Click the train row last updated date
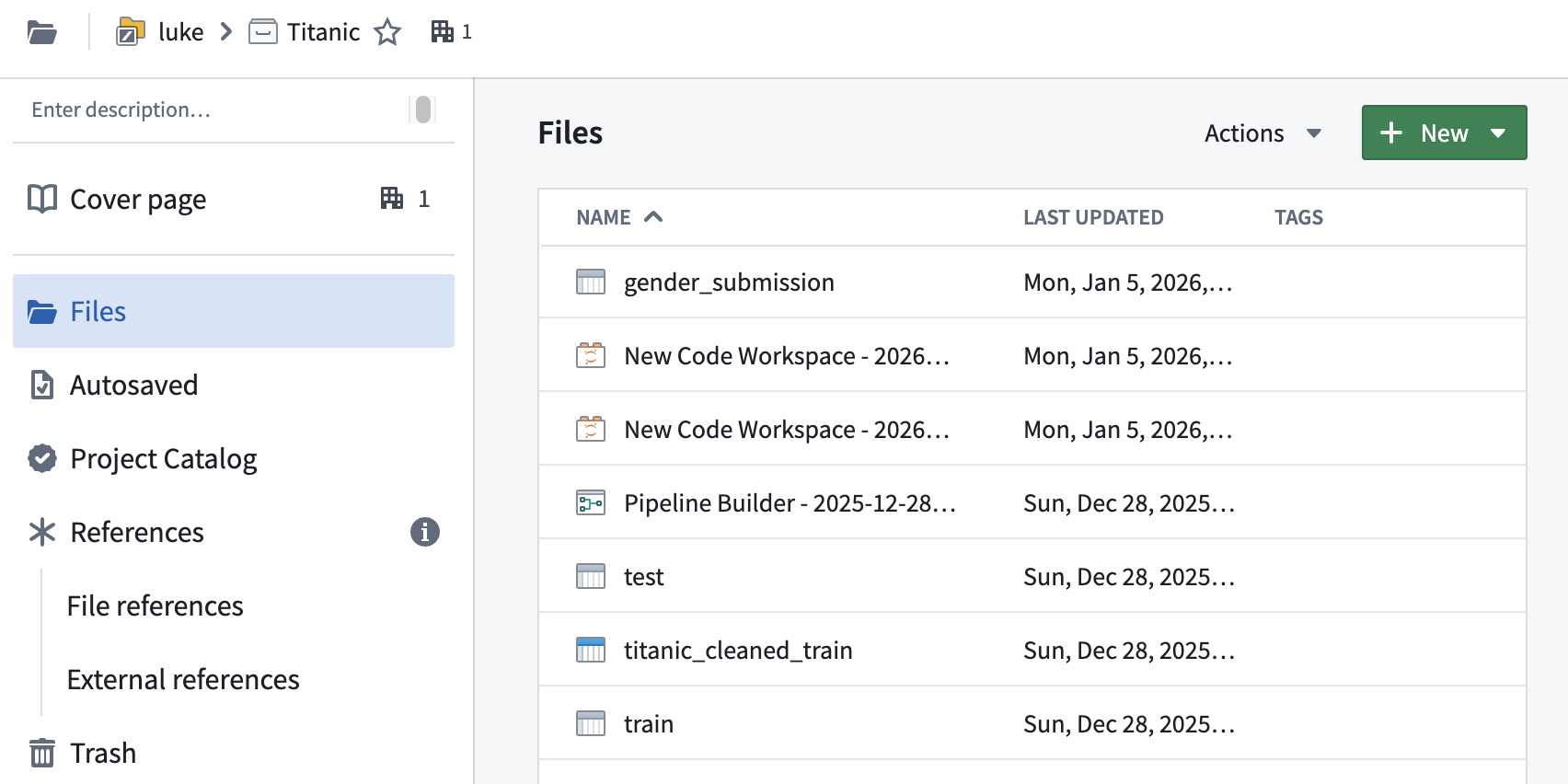The image size is (1568, 784). coord(1129,724)
